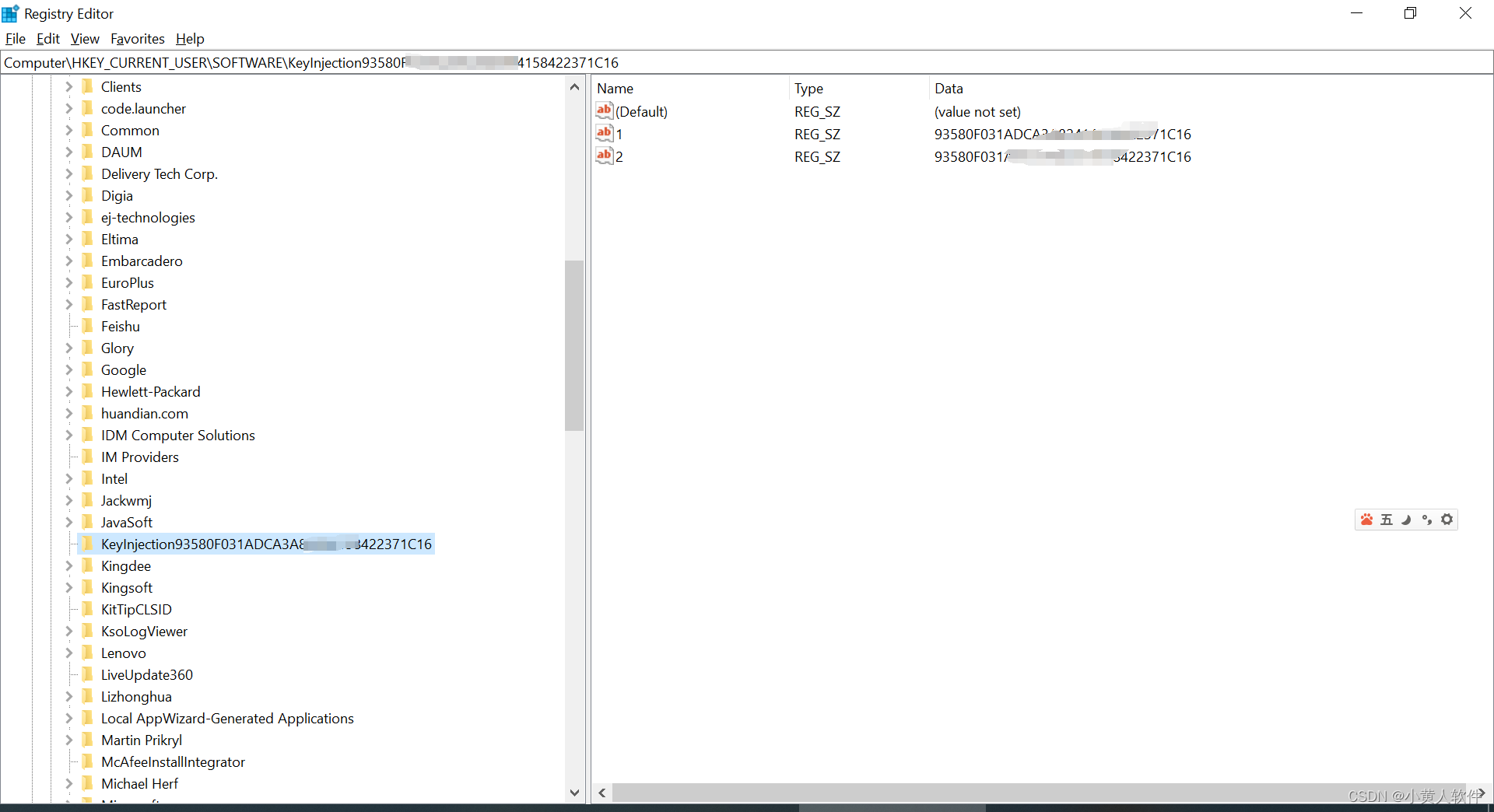Click the Clients folder icon

click(x=87, y=86)
